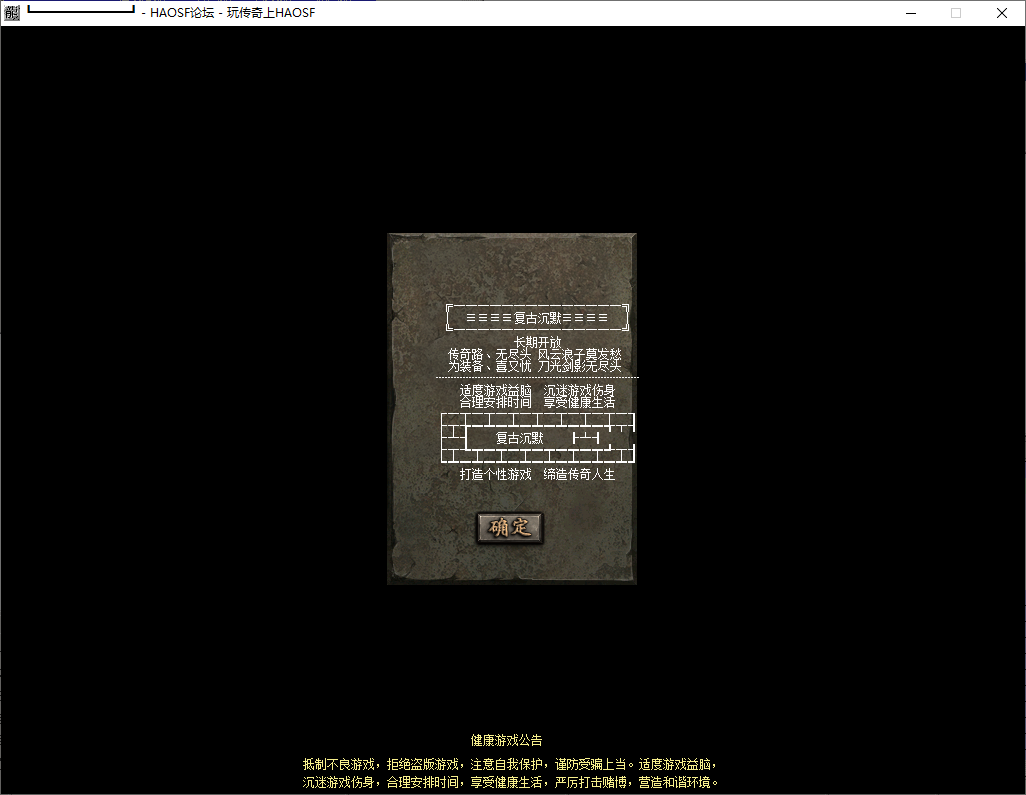Click the 确定 confirm button
This screenshot has width=1026, height=795.
509,528
